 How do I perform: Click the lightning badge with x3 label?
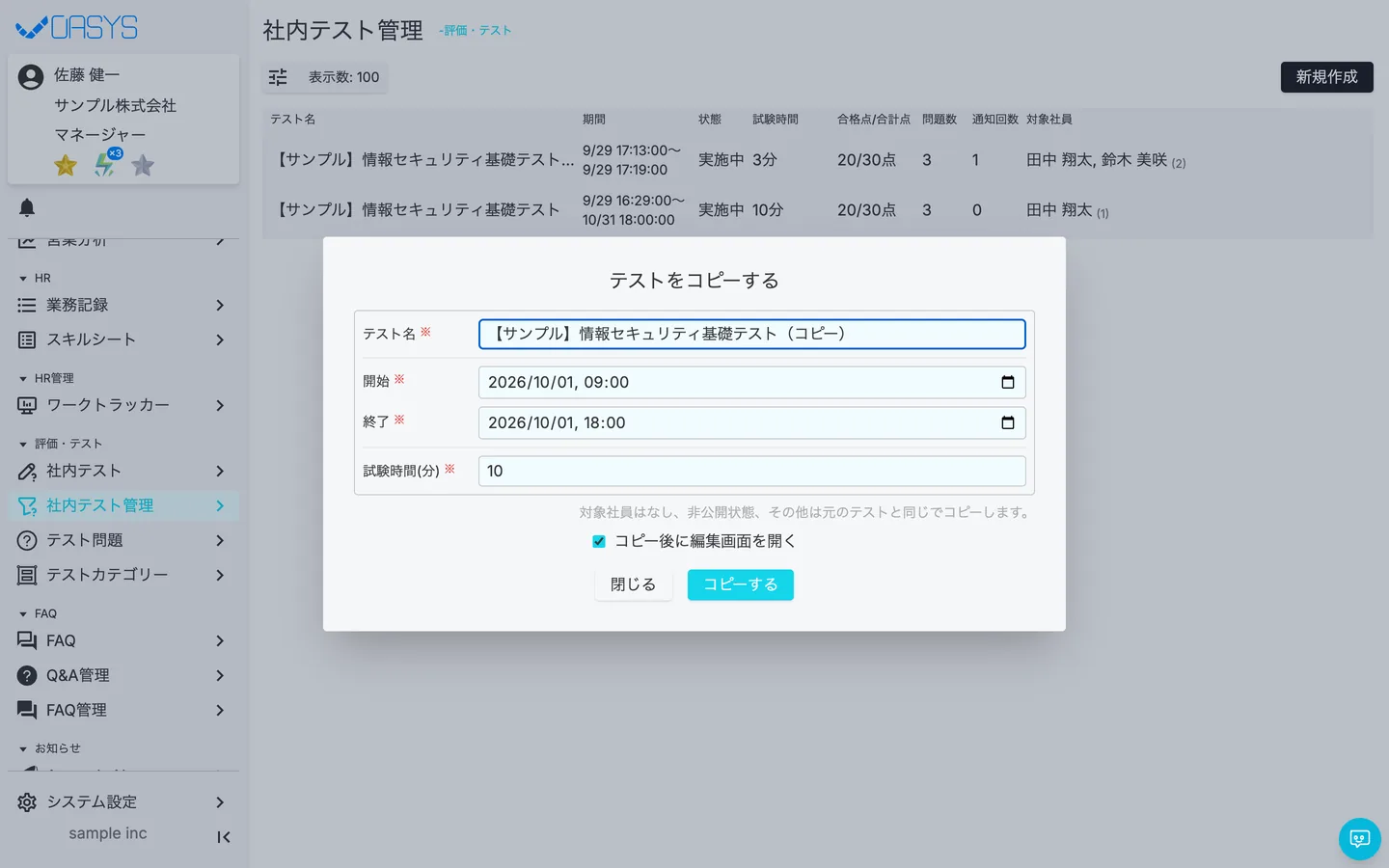click(x=106, y=163)
